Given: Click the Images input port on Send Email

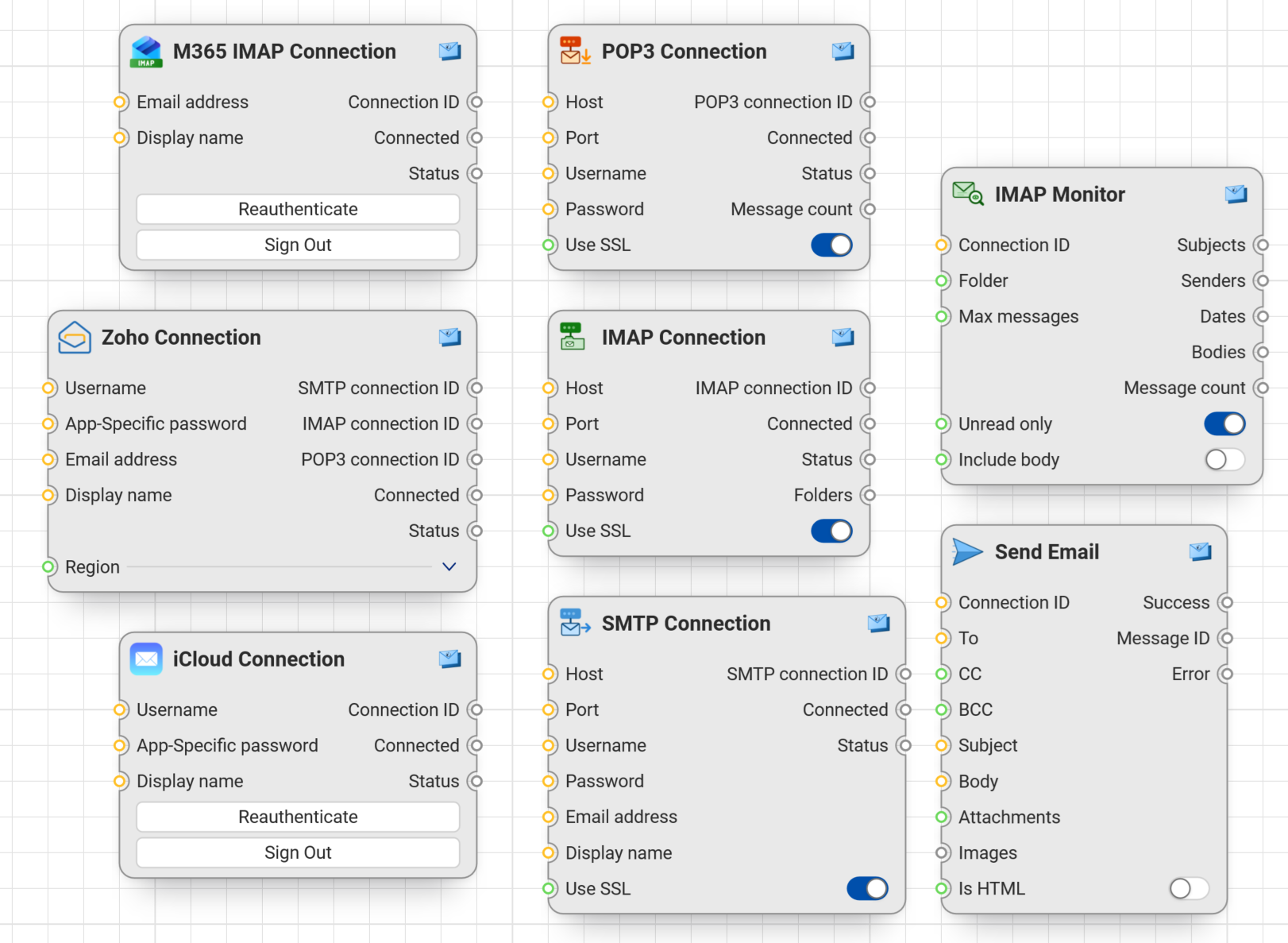Looking at the screenshot, I should point(942,852).
